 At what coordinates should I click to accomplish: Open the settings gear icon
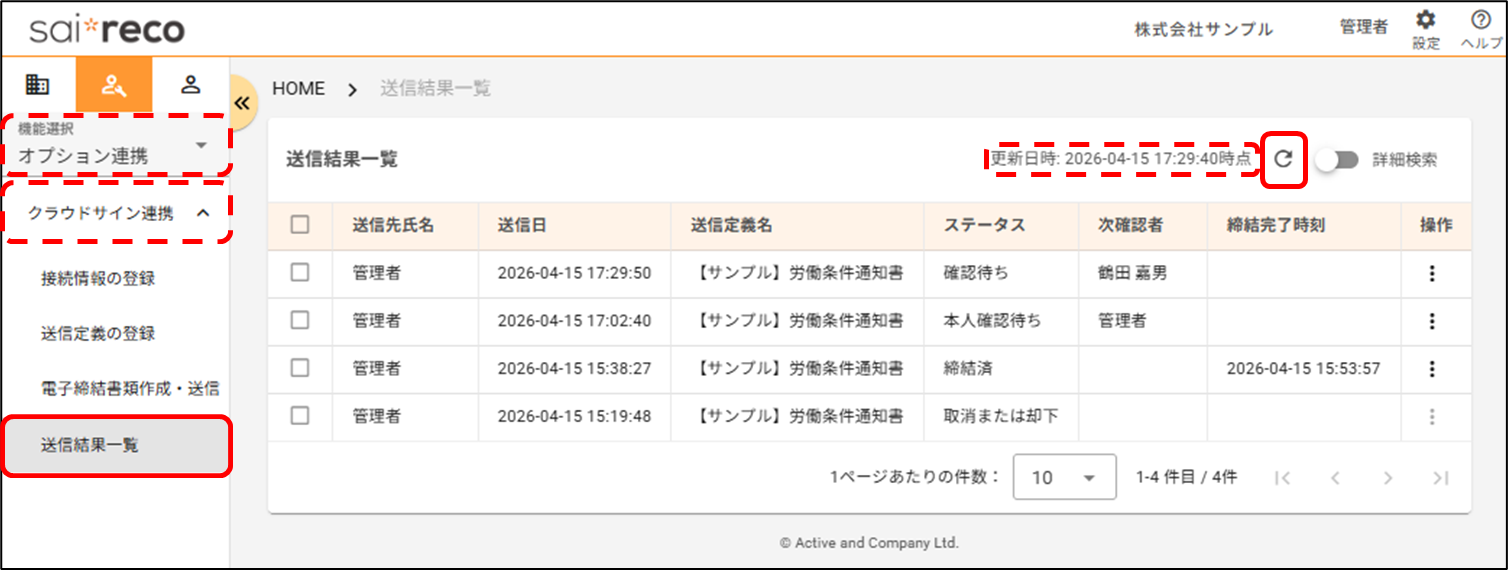pyautogui.click(x=1426, y=21)
